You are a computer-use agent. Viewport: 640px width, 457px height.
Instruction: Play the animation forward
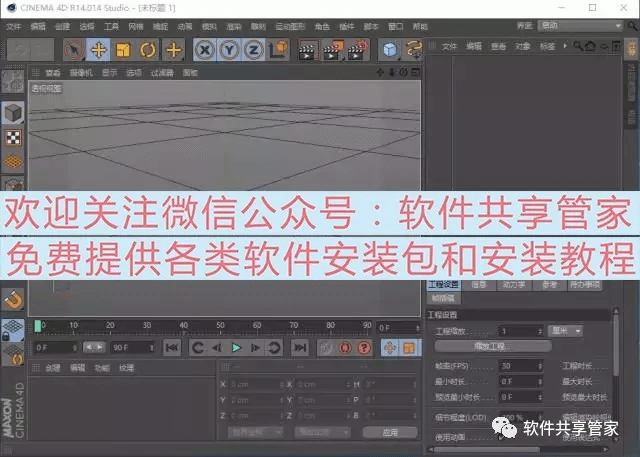236,348
